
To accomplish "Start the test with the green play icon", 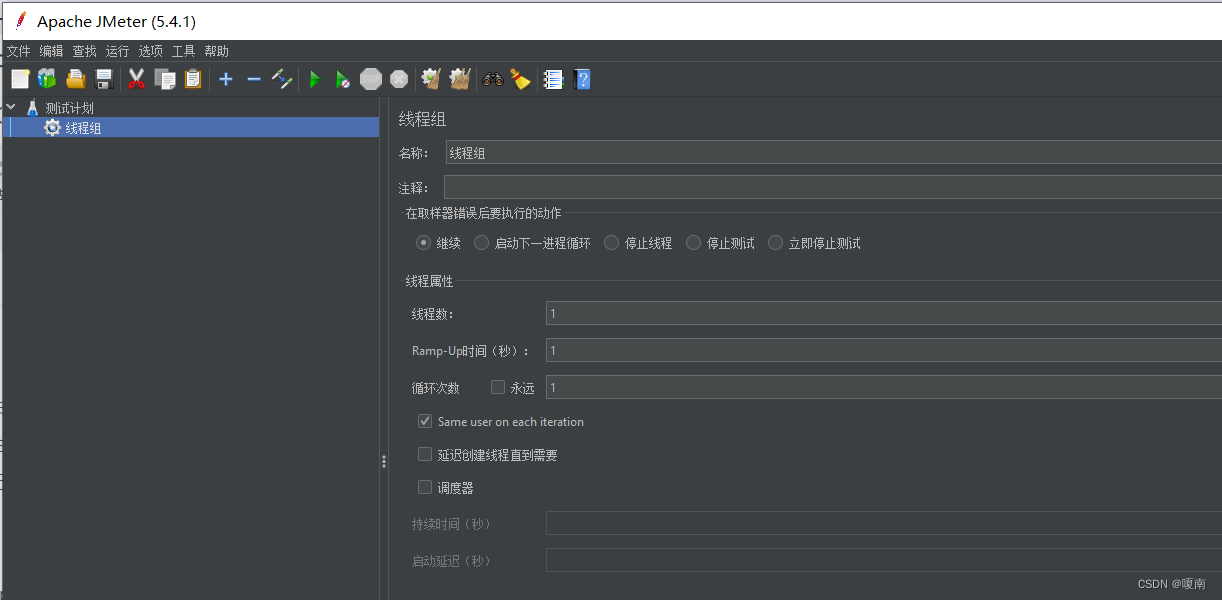I will coord(315,79).
